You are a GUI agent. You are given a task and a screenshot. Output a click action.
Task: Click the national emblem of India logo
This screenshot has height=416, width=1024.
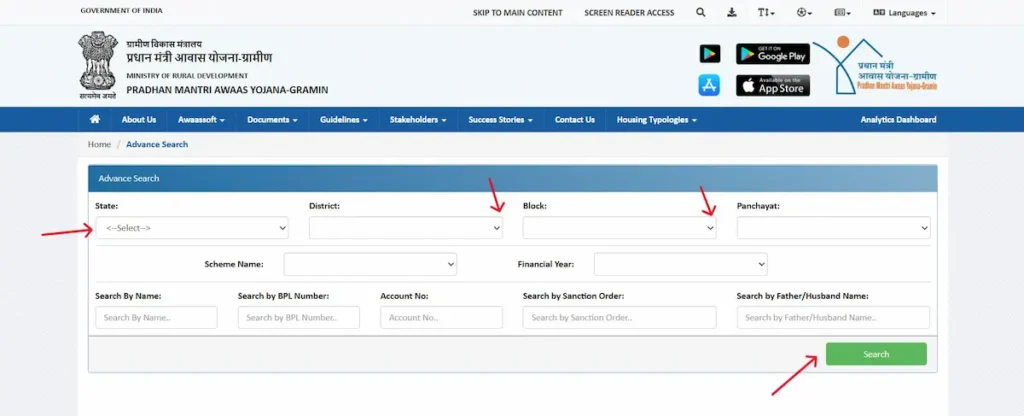point(98,65)
